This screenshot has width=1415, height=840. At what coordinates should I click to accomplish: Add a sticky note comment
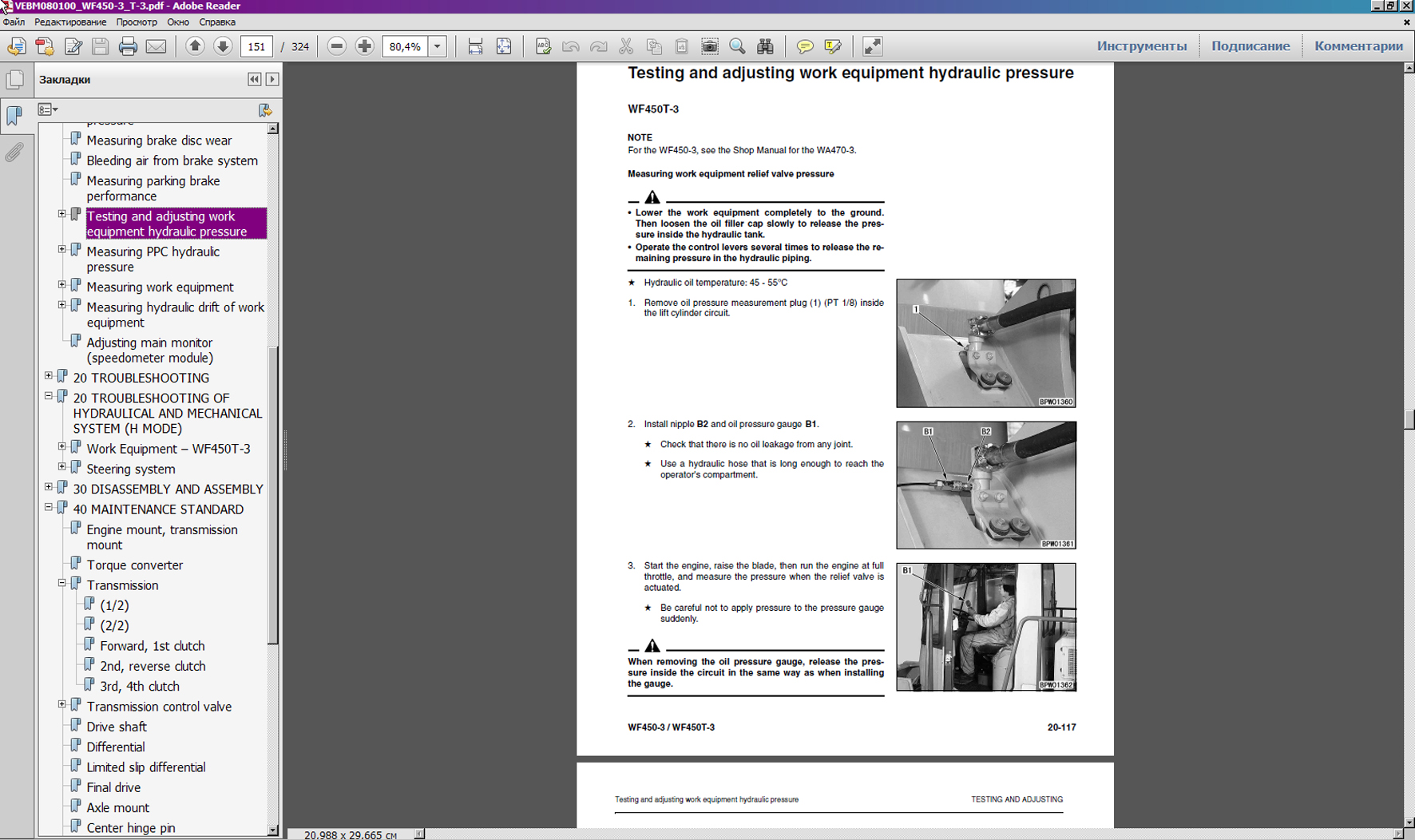[x=805, y=46]
